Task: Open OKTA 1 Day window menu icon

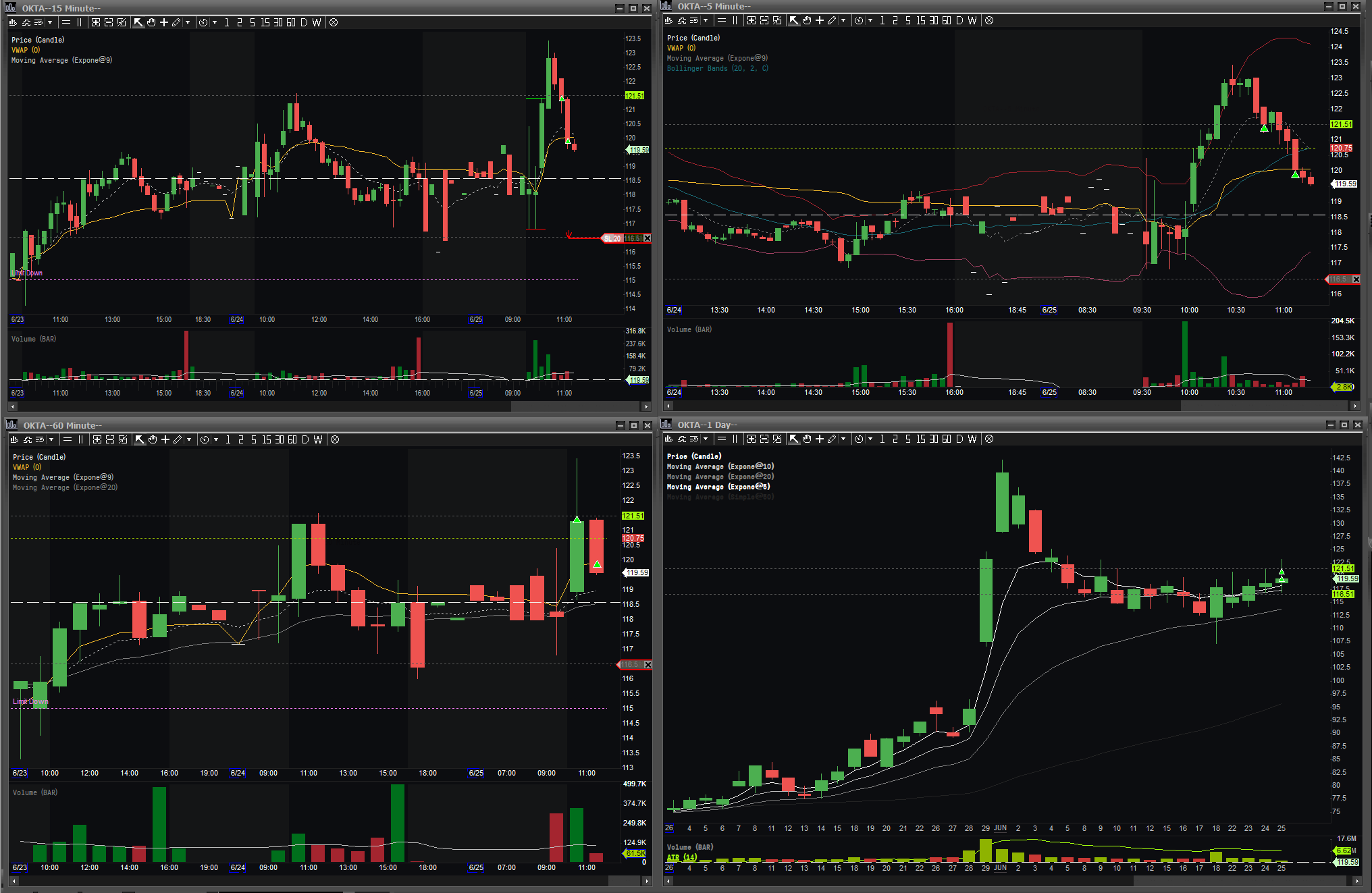Action: point(666,425)
